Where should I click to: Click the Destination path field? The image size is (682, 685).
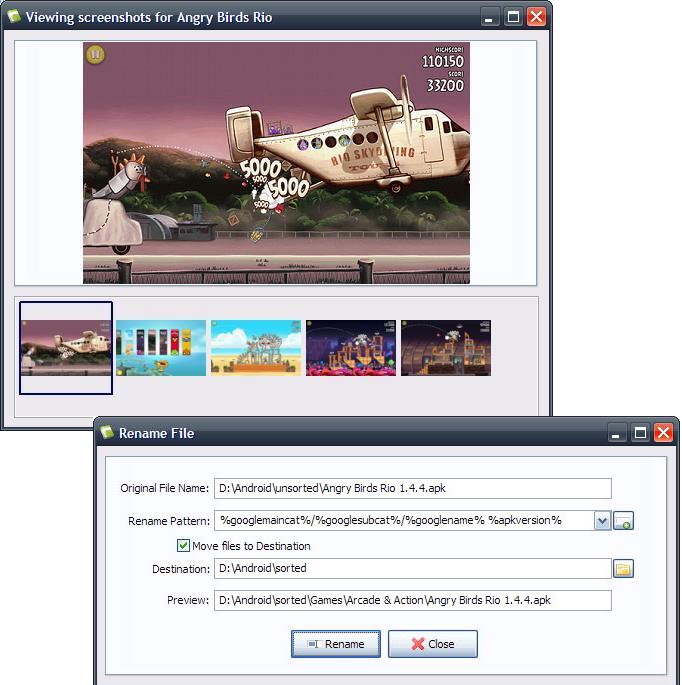pos(412,568)
